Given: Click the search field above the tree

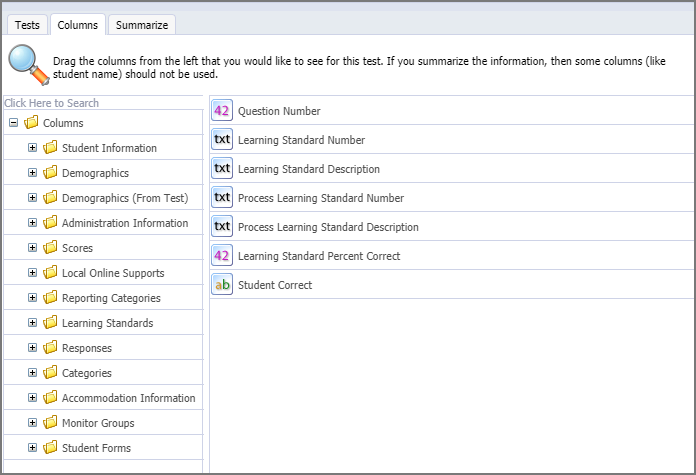Looking at the screenshot, I should (x=103, y=103).
